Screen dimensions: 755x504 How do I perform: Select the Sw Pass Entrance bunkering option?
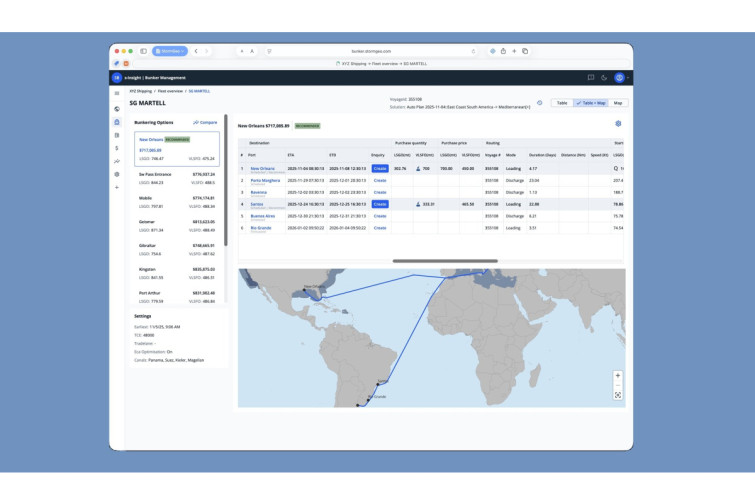point(177,179)
